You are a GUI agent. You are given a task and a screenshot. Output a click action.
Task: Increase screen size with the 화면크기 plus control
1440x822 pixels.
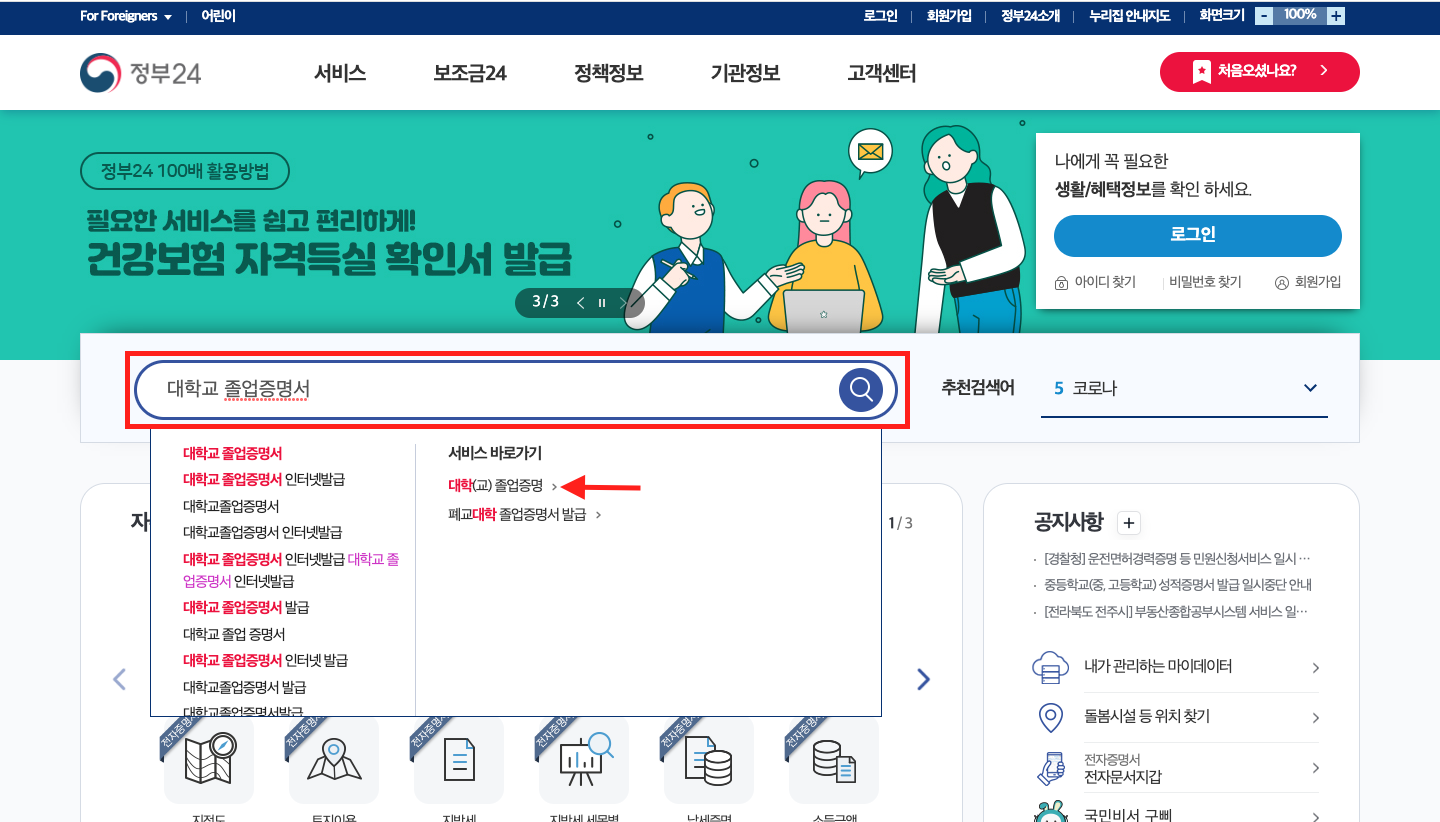pyautogui.click(x=1336, y=15)
